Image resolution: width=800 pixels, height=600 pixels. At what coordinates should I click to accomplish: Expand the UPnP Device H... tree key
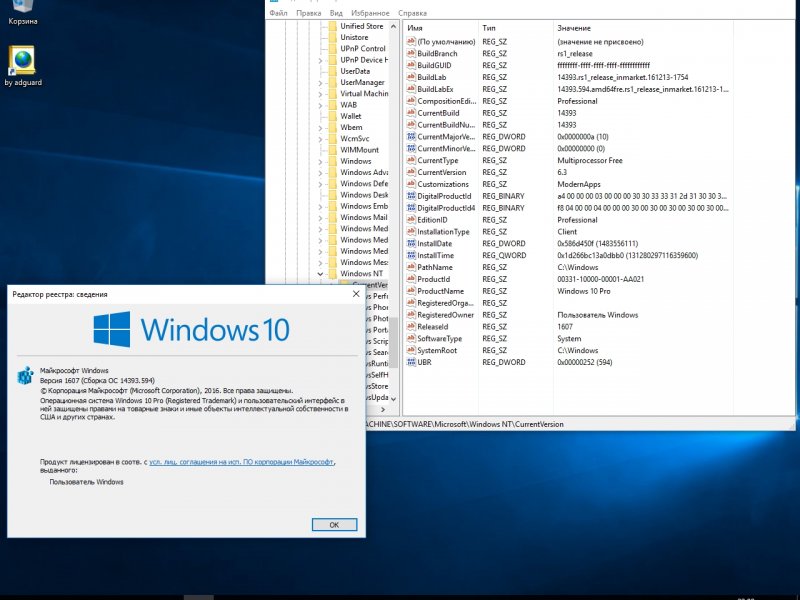[x=320, y=60]
